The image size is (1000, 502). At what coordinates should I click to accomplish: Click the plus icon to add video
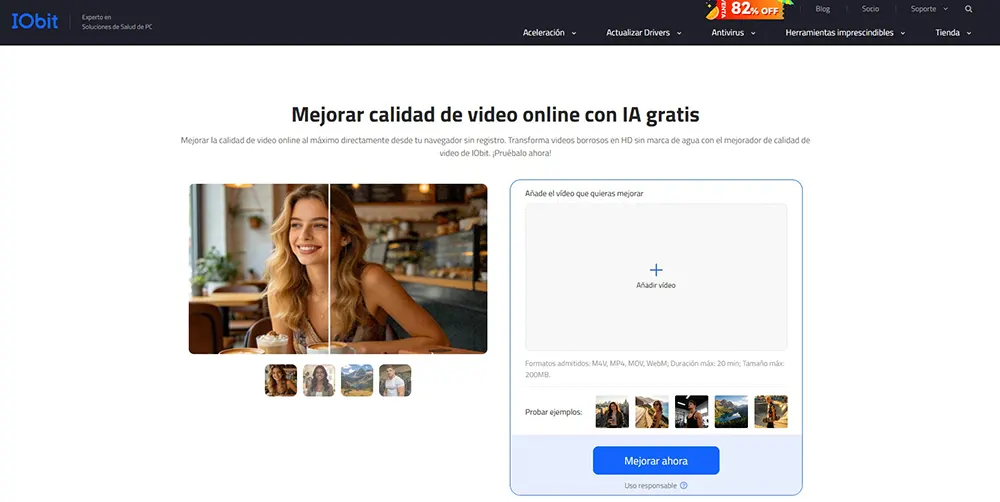(x=656, y=270)
